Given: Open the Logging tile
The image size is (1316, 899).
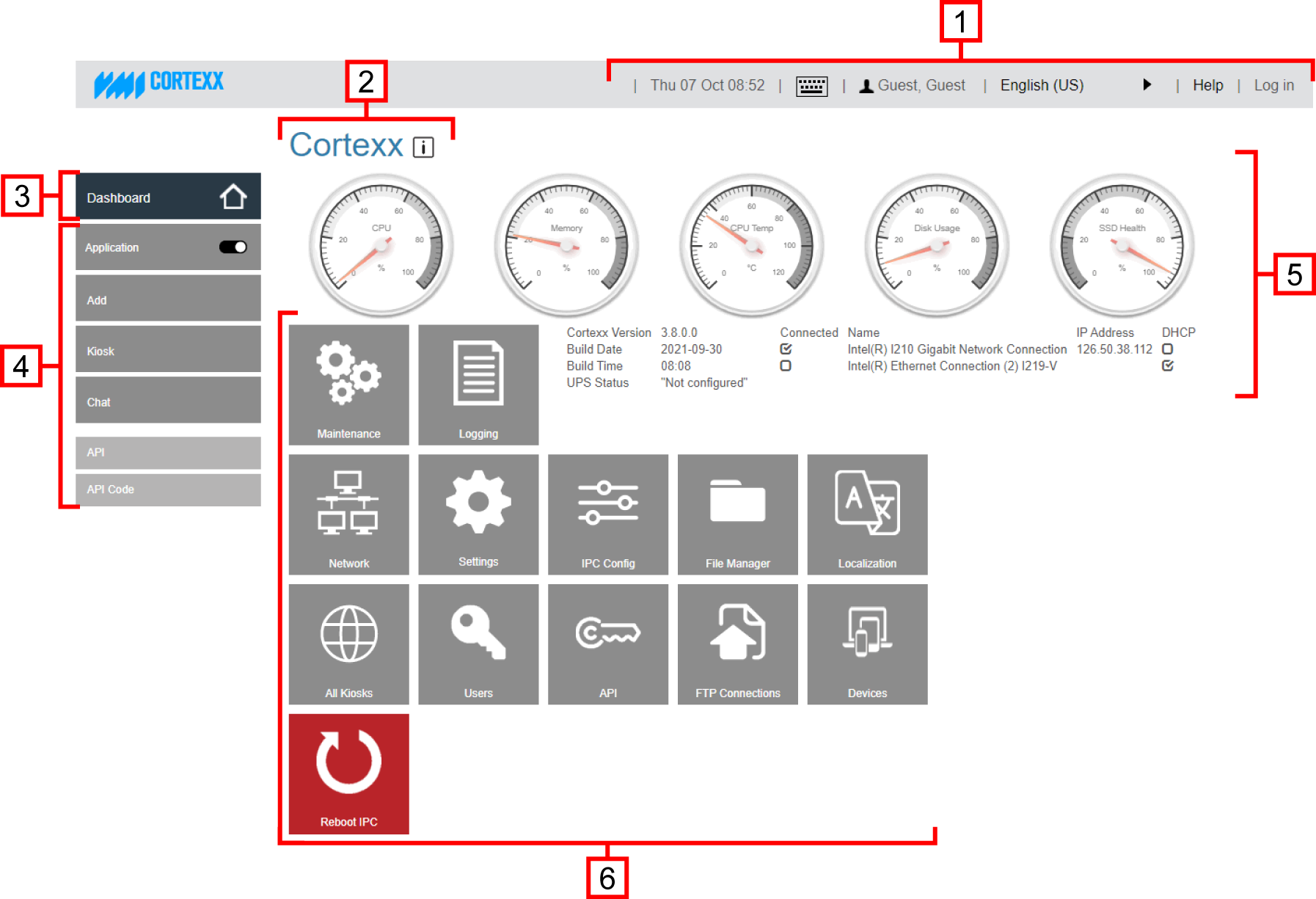Looking at the screenshot, I should point(478,385).
